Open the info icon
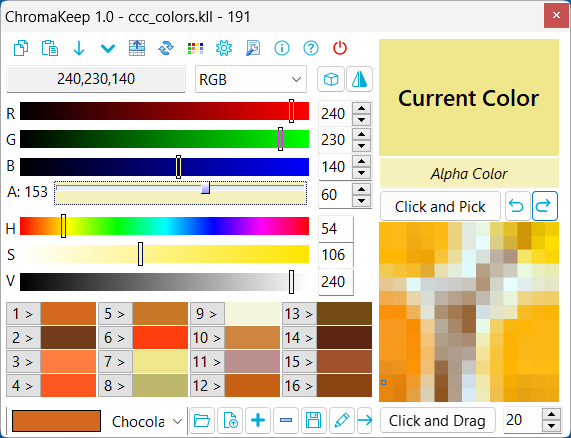 282,48
